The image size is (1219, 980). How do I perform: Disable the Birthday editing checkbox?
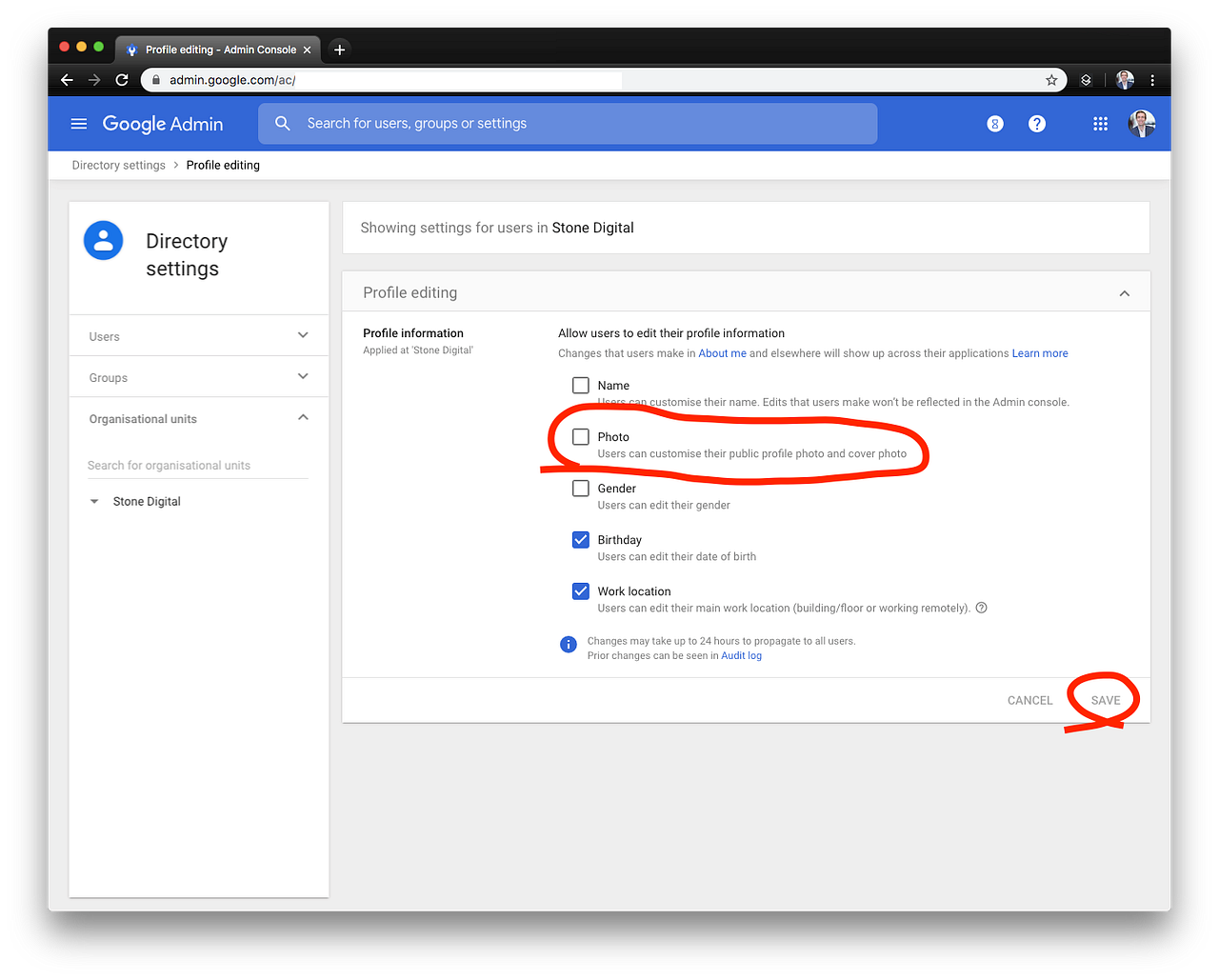pos(581,539)
